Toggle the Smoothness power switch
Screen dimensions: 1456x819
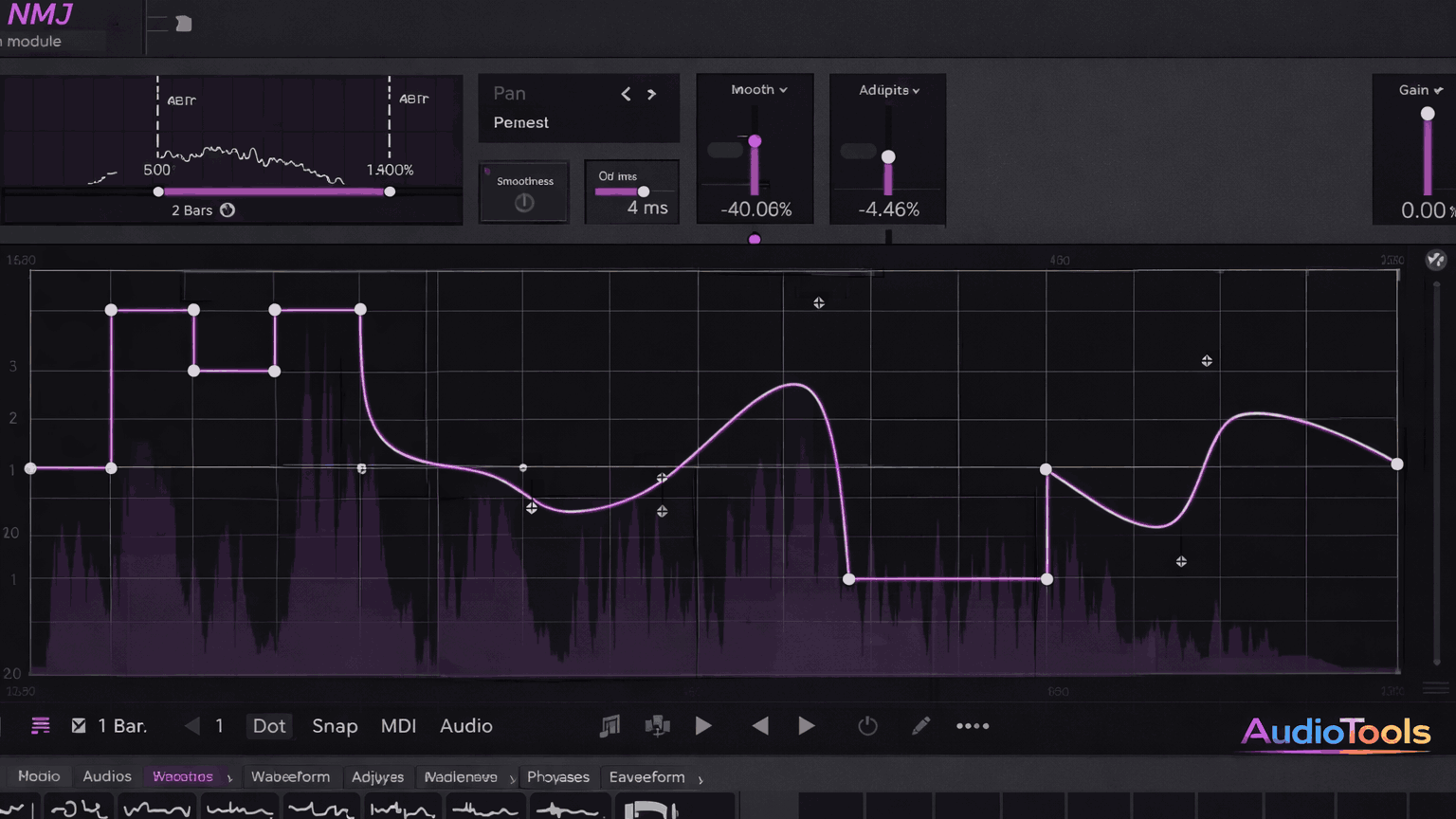524,203
